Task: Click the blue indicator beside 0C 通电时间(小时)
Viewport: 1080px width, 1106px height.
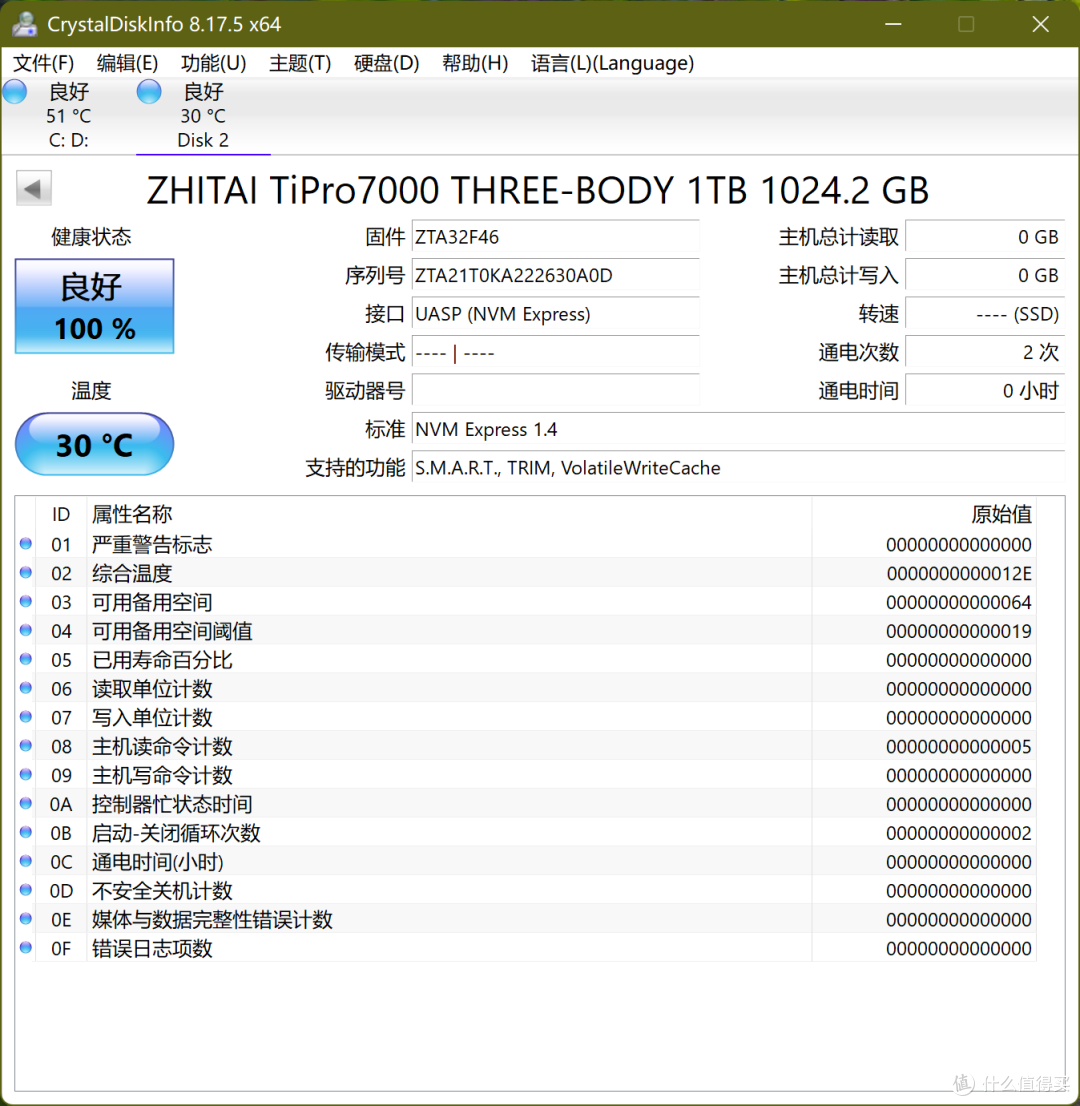Action: coord(25,861)
